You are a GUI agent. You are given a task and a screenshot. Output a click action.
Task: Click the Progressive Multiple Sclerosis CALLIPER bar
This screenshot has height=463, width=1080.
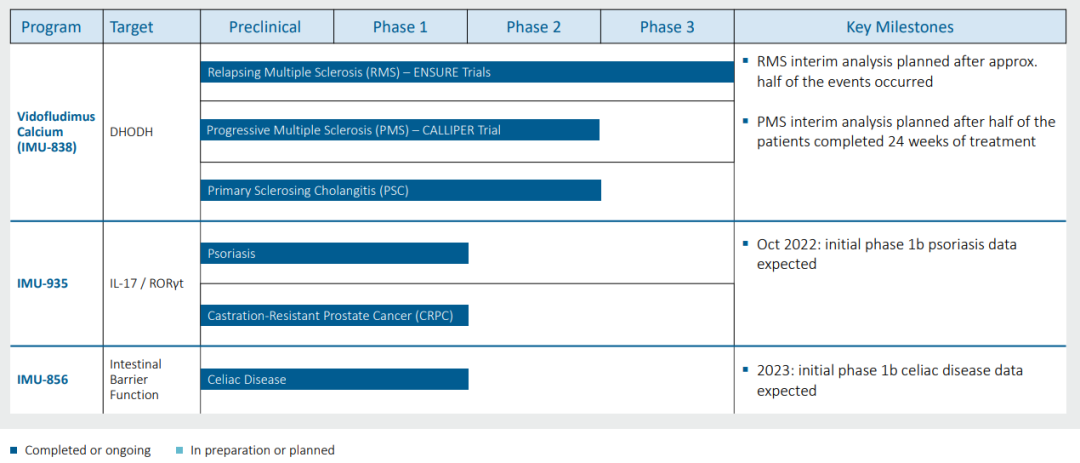pyautogui.click(x=399, y=130)
